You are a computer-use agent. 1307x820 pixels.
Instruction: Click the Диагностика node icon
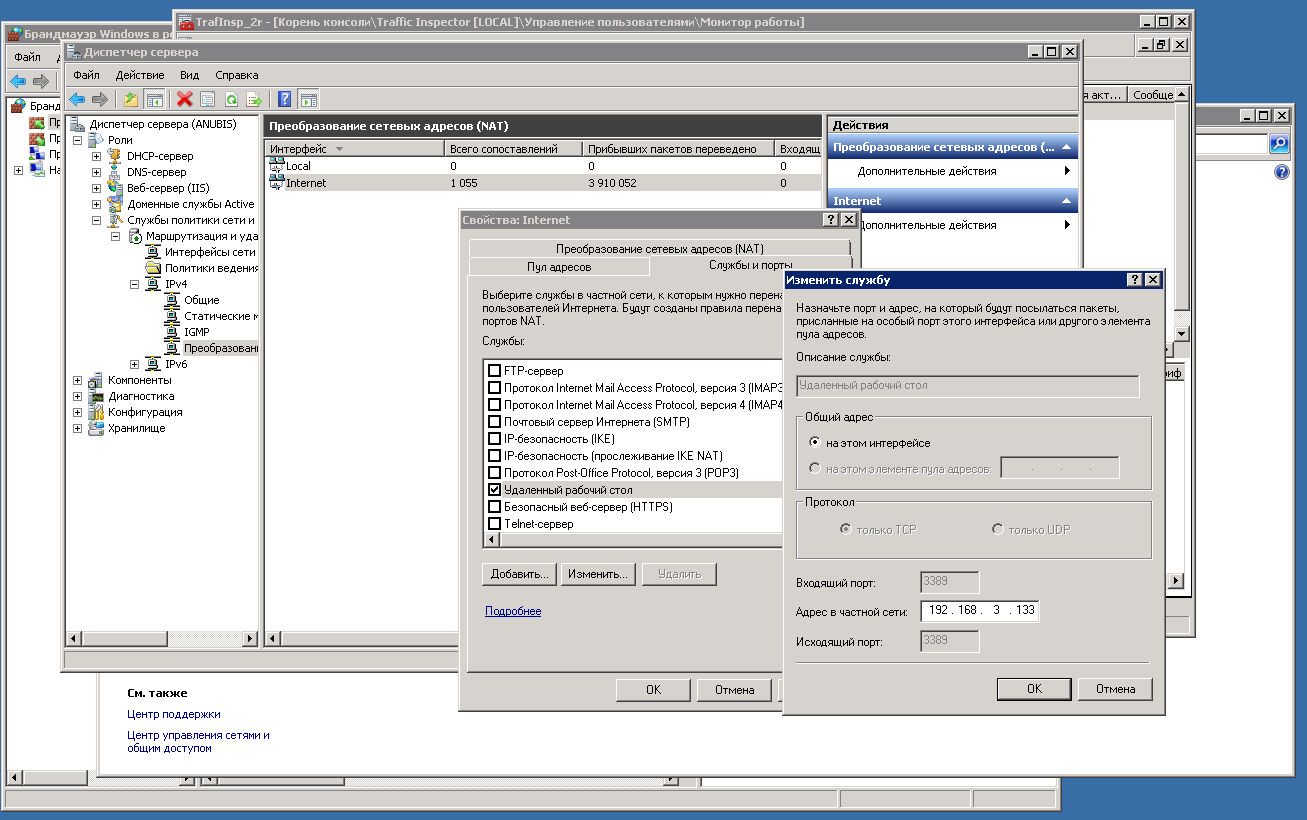coord(96,396)
